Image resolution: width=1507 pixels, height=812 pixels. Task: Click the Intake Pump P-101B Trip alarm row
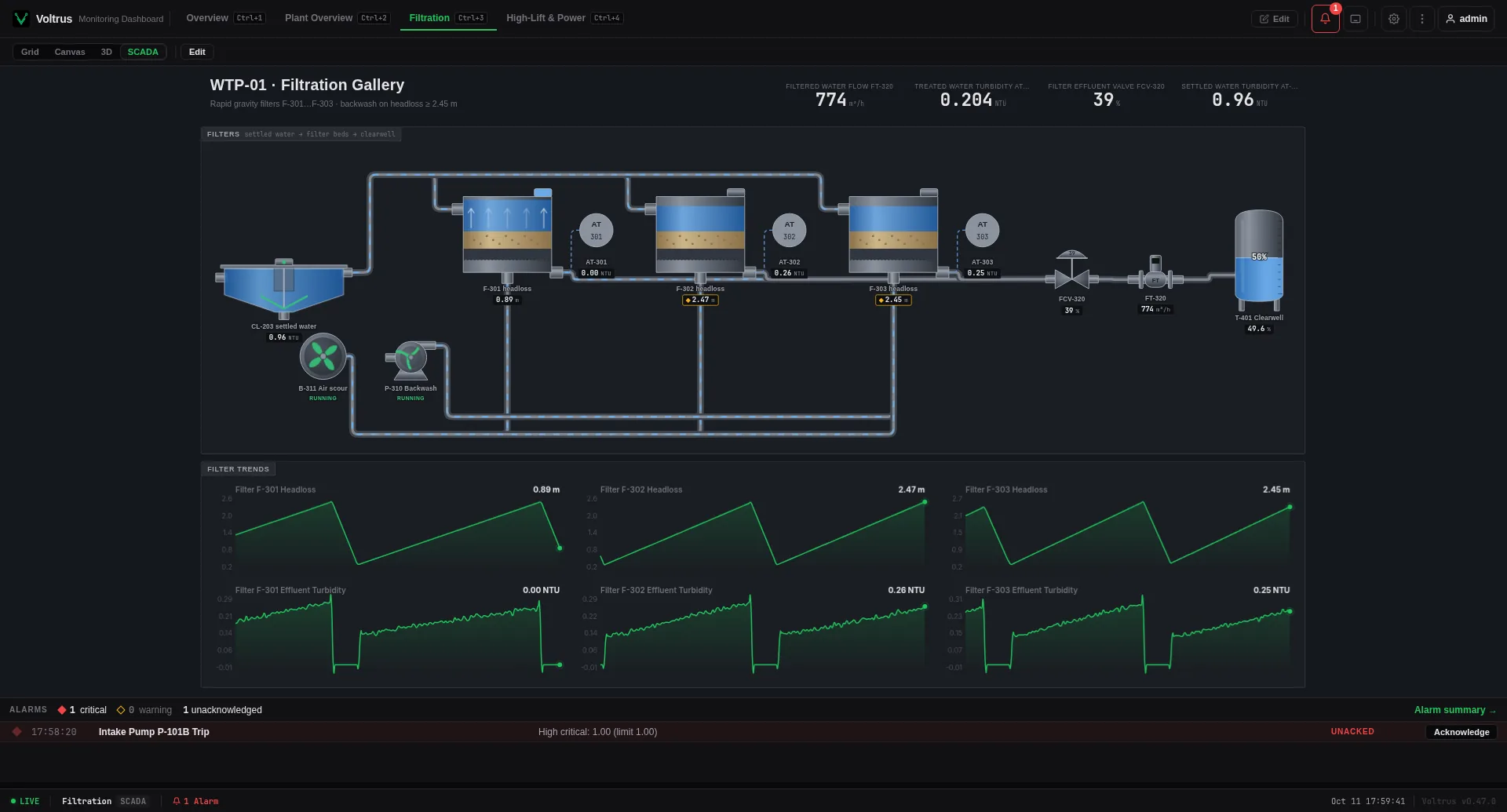[753, 732]
